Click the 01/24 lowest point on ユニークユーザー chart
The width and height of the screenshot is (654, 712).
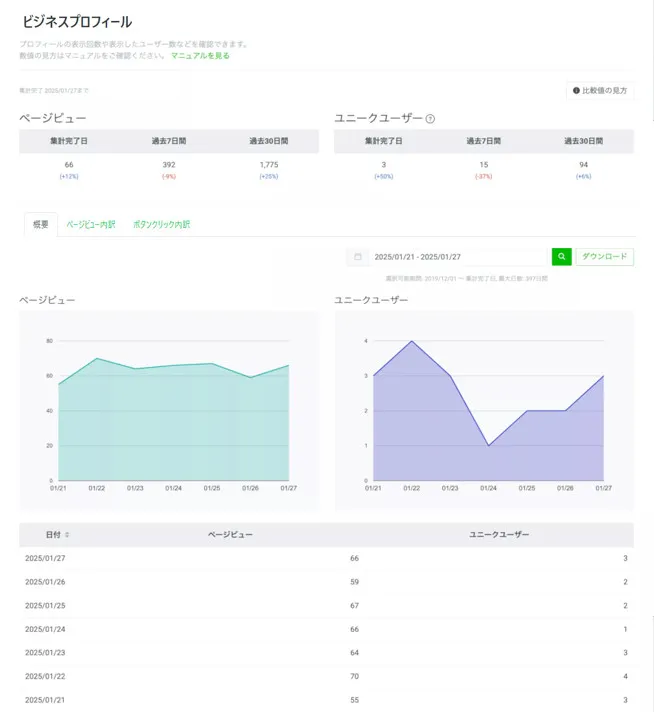488,446
